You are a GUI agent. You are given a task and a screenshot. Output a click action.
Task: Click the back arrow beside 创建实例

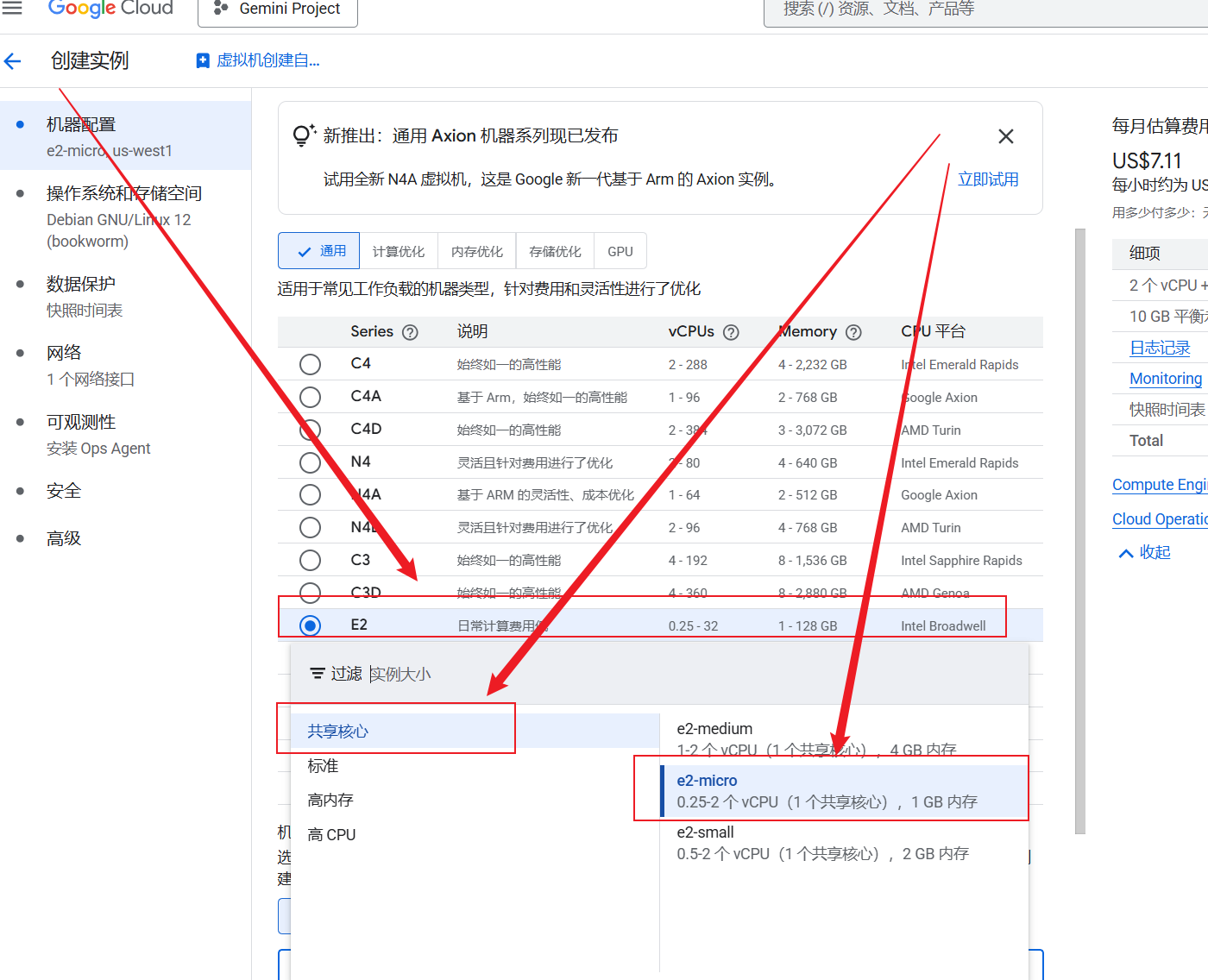(13, 60)
